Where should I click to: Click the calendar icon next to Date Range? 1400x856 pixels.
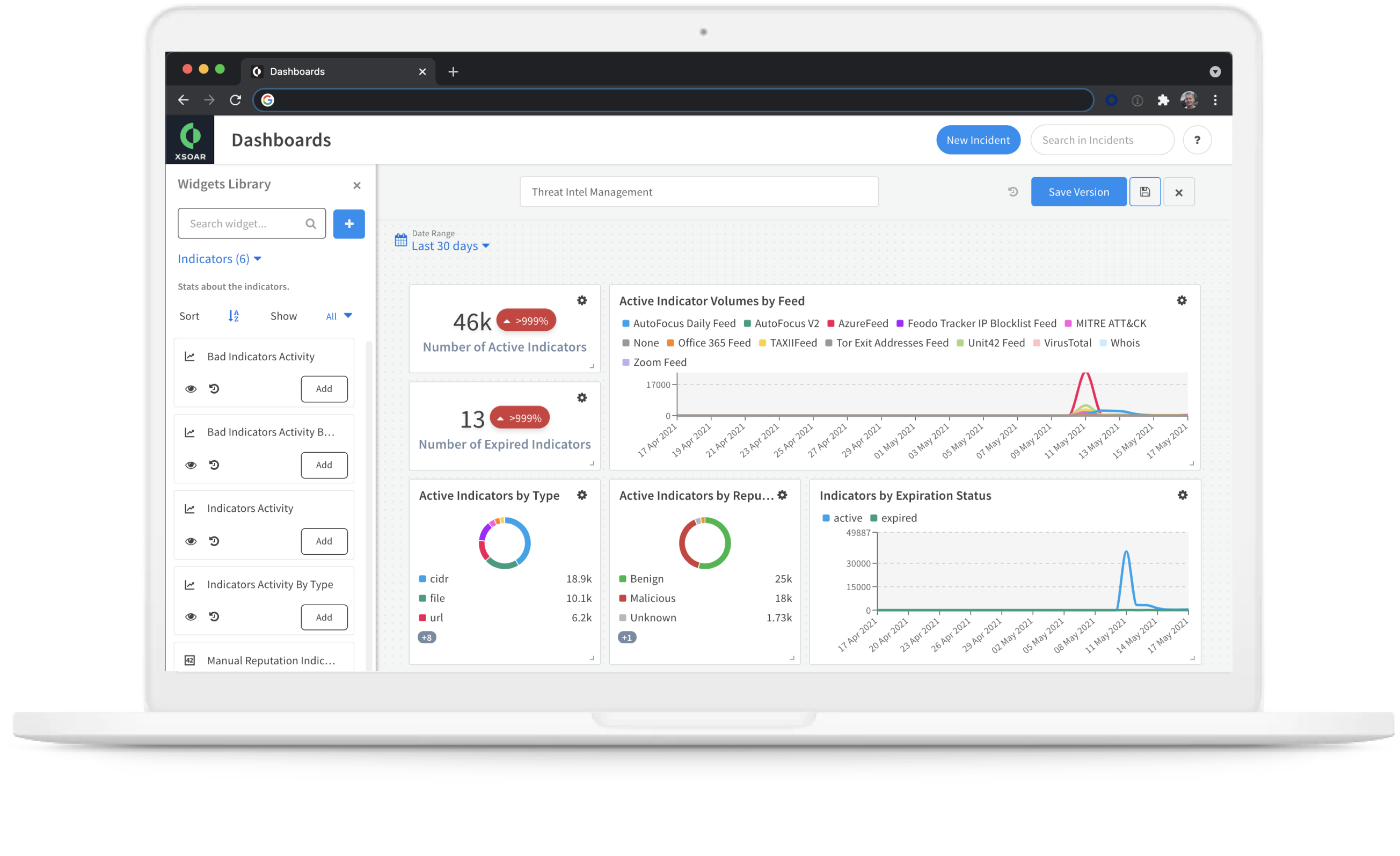point(400,240)
